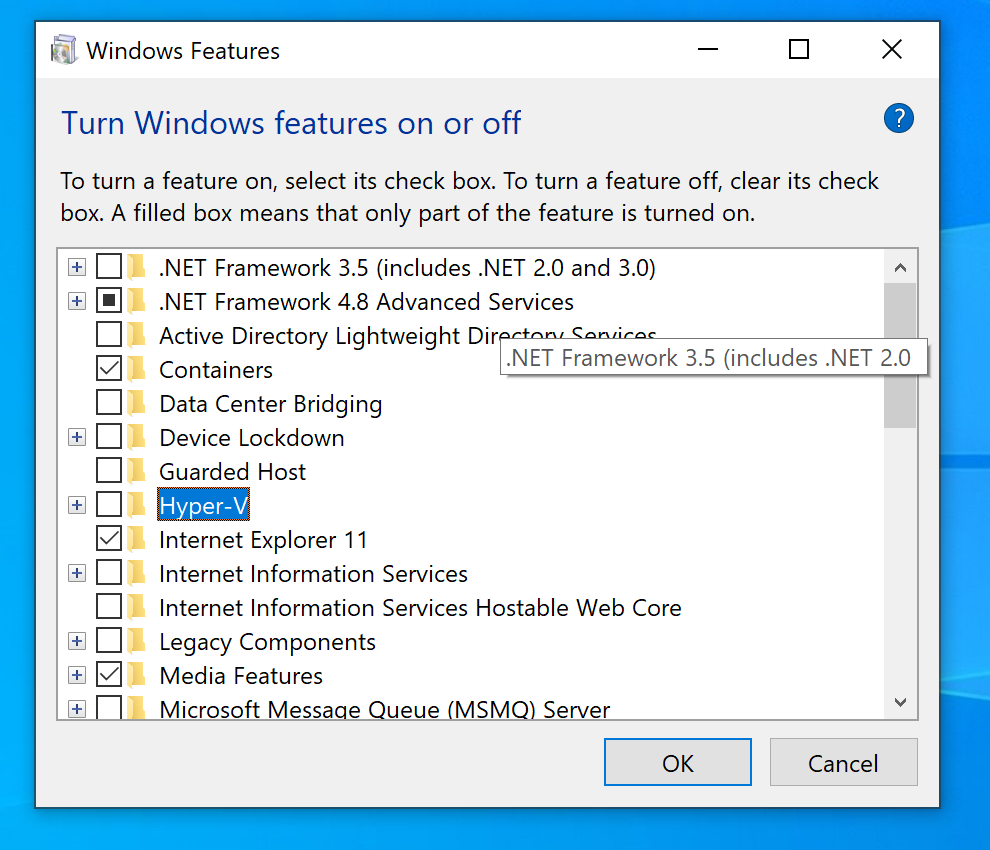Click the Cancel button
The height and width of the screenshot is (850, 990).
[x=843, y=762]
